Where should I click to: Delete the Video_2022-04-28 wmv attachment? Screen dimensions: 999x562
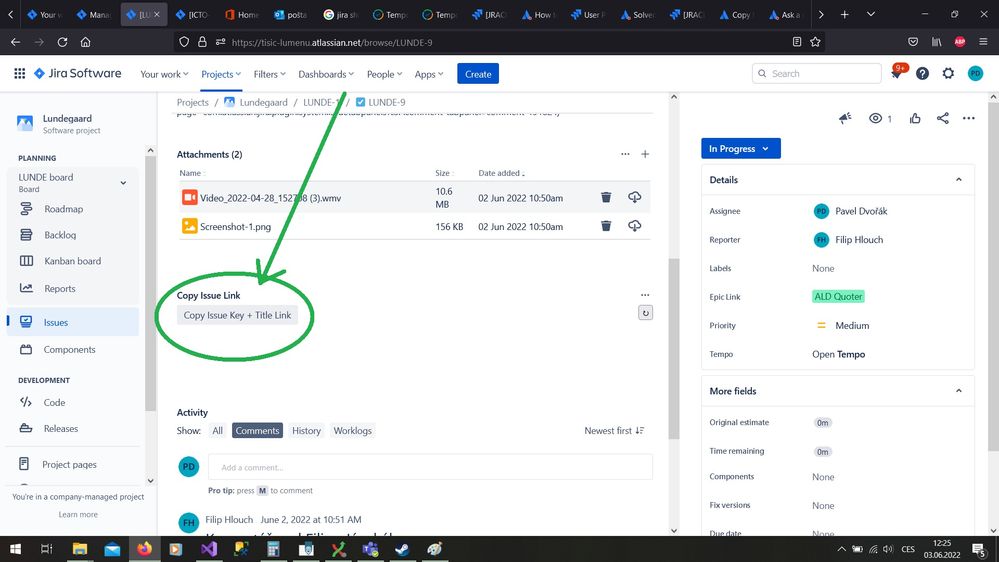click(x=606, y=198)
